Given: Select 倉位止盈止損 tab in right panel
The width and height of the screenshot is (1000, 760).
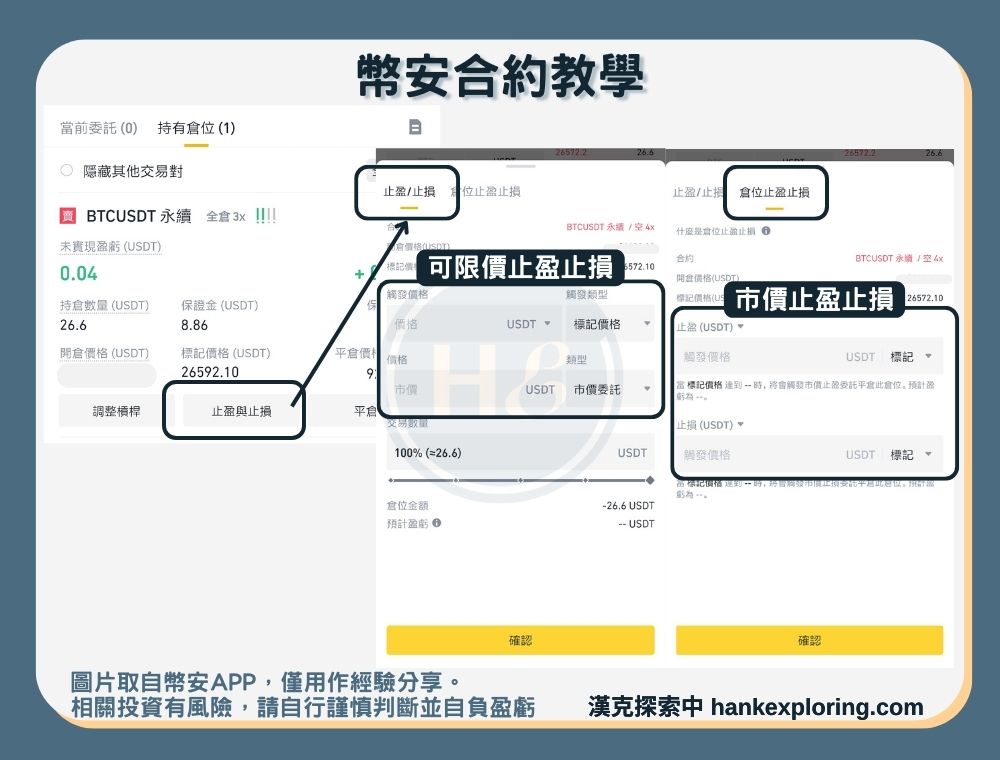Looking at the screenshot, I should tap(774, 192).
